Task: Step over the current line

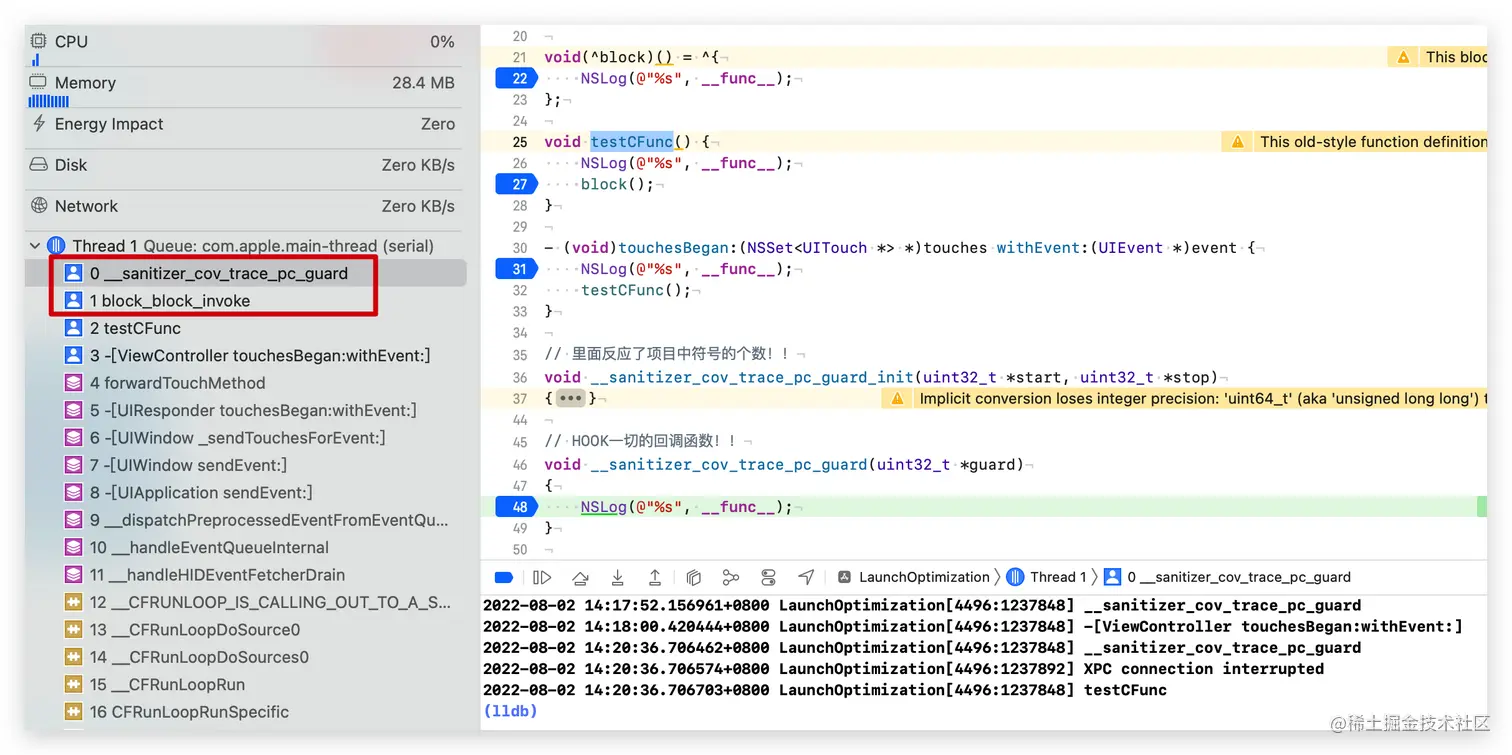Action: coord(580,577)
